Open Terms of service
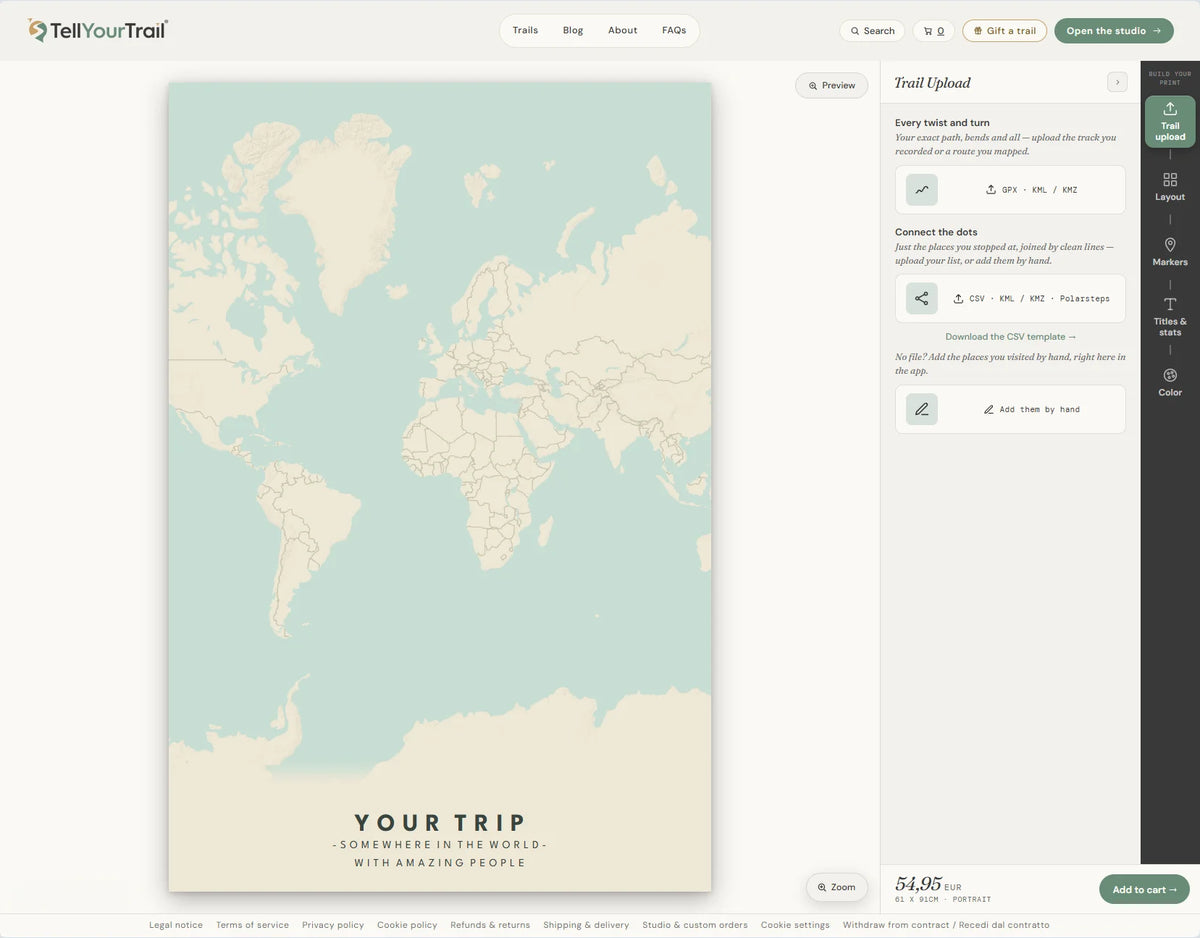This screenshot has width=1200, height=938. [252, 925]
